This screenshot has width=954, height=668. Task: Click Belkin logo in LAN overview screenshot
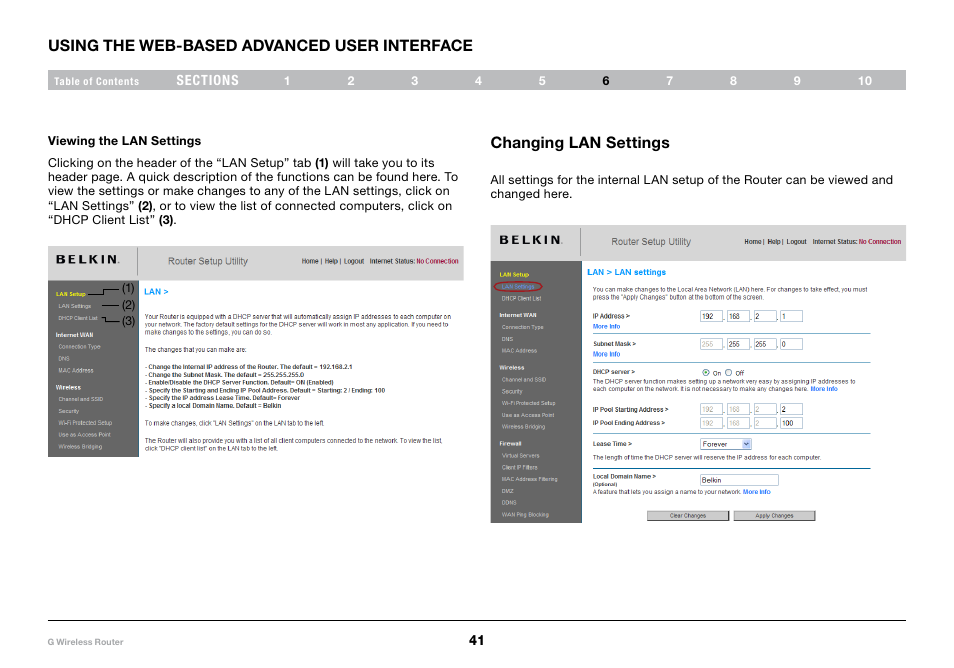point(88,259)
